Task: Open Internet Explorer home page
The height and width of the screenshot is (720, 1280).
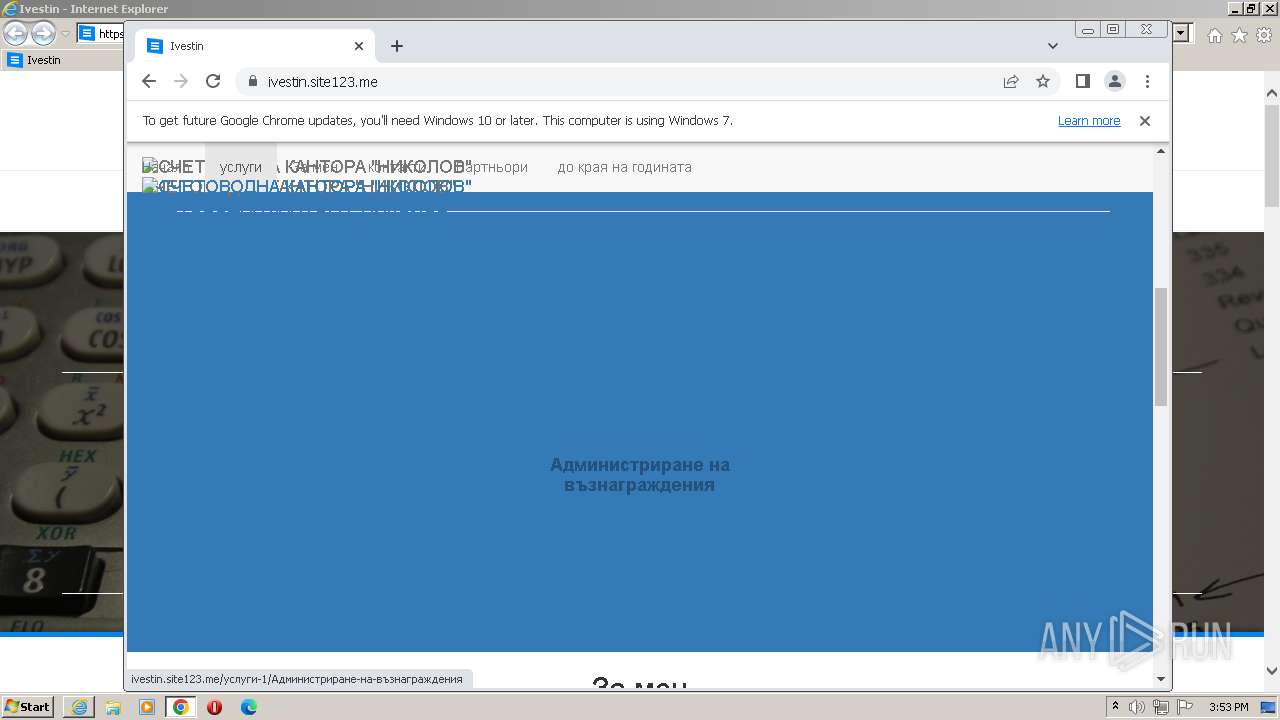Action: (x=1214, y=35)
